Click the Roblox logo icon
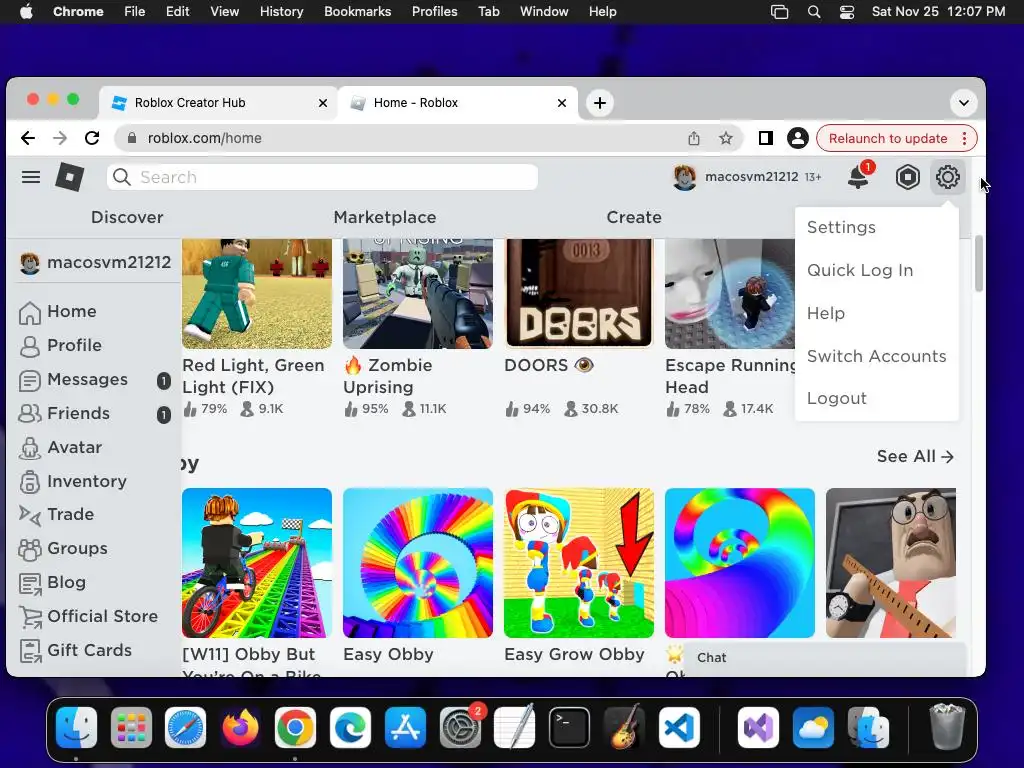The height and width of the screenshot is (768, 1024). pos(70,177)
